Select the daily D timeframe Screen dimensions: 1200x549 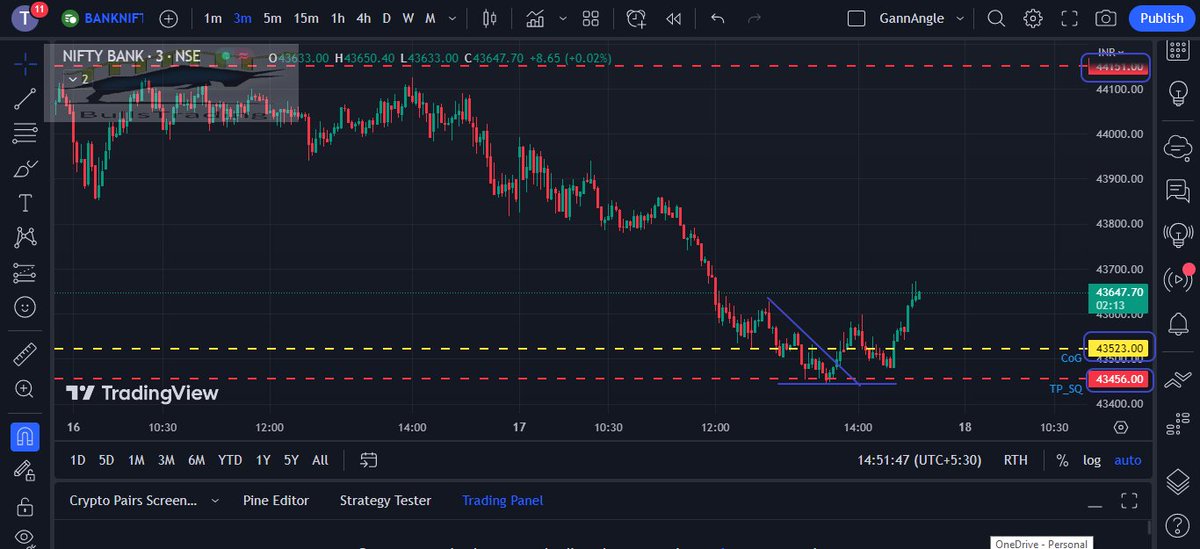[386, 18]
